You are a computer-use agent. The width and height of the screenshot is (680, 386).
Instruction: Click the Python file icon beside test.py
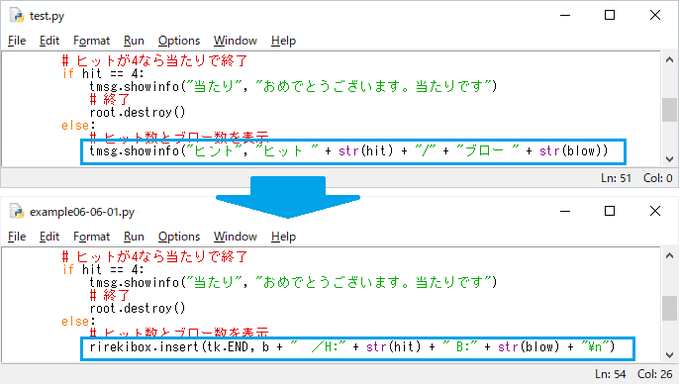point(17,16)
